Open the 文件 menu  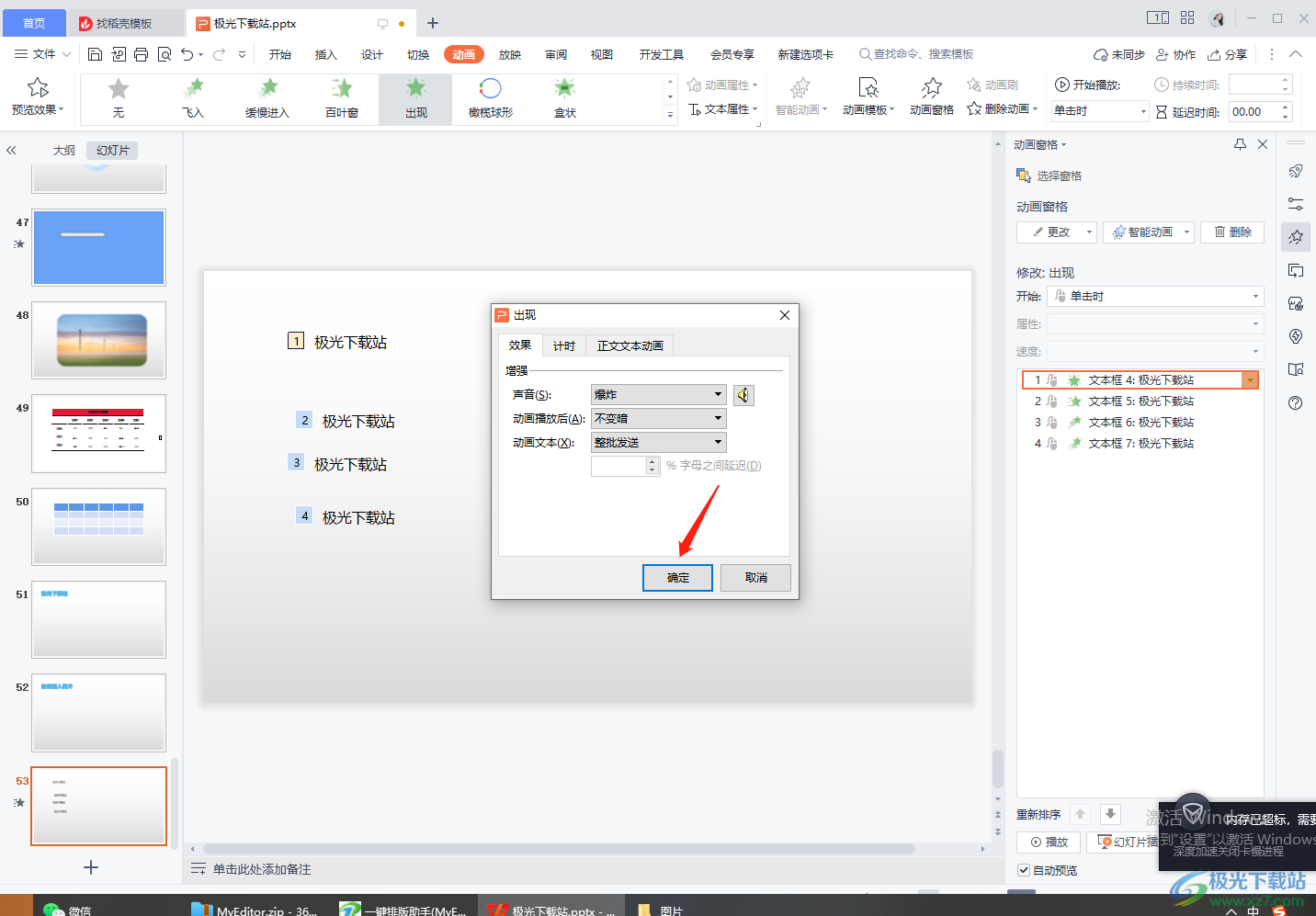(43, 54)
